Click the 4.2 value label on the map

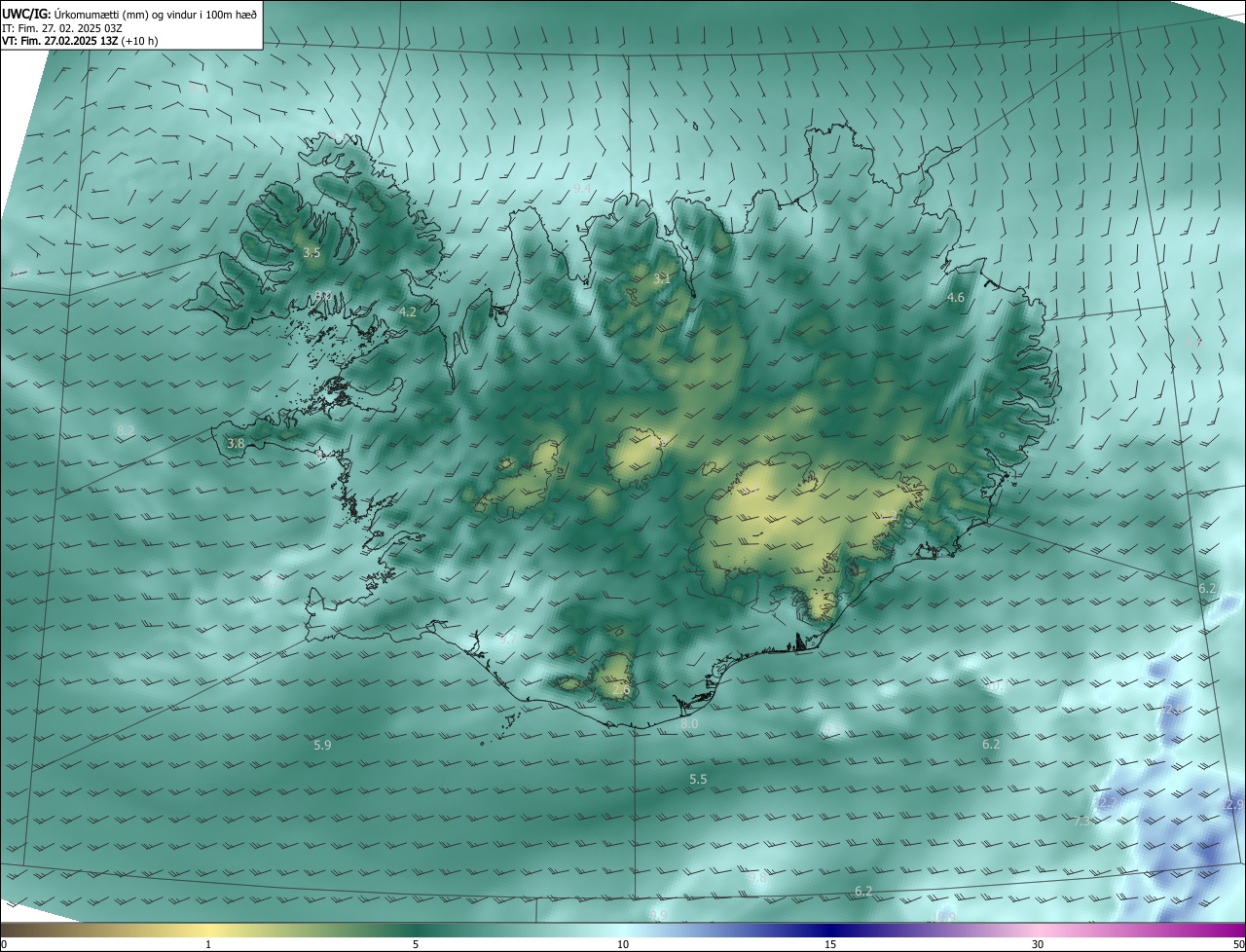click(408, 312)
